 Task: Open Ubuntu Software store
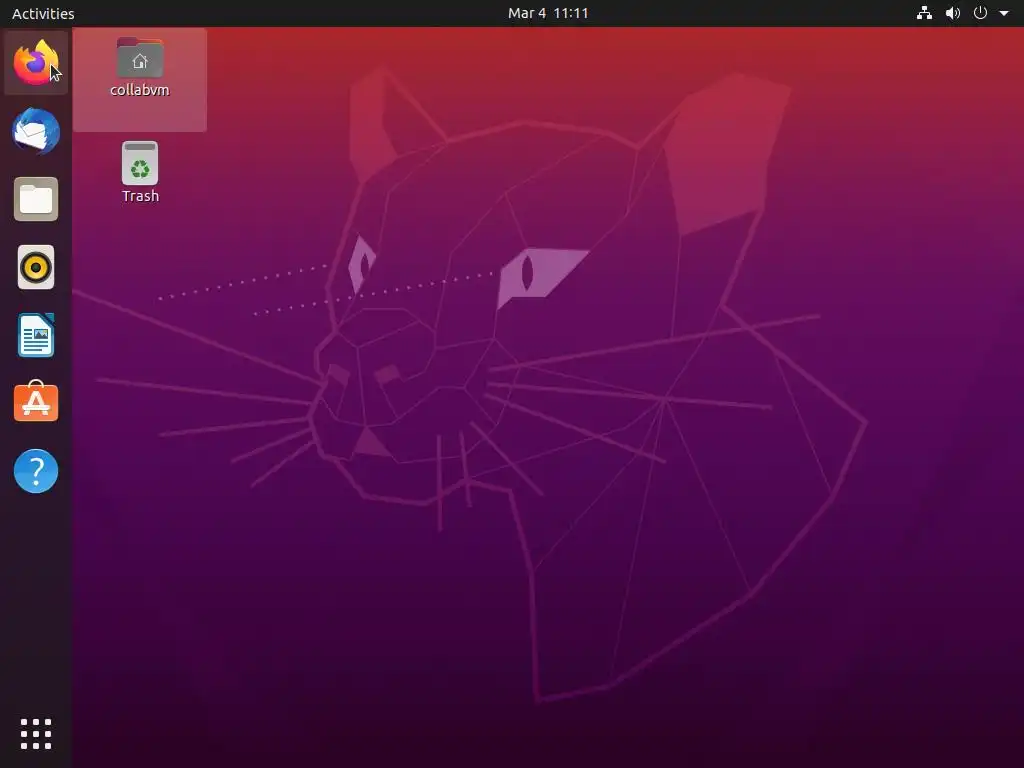36,402
